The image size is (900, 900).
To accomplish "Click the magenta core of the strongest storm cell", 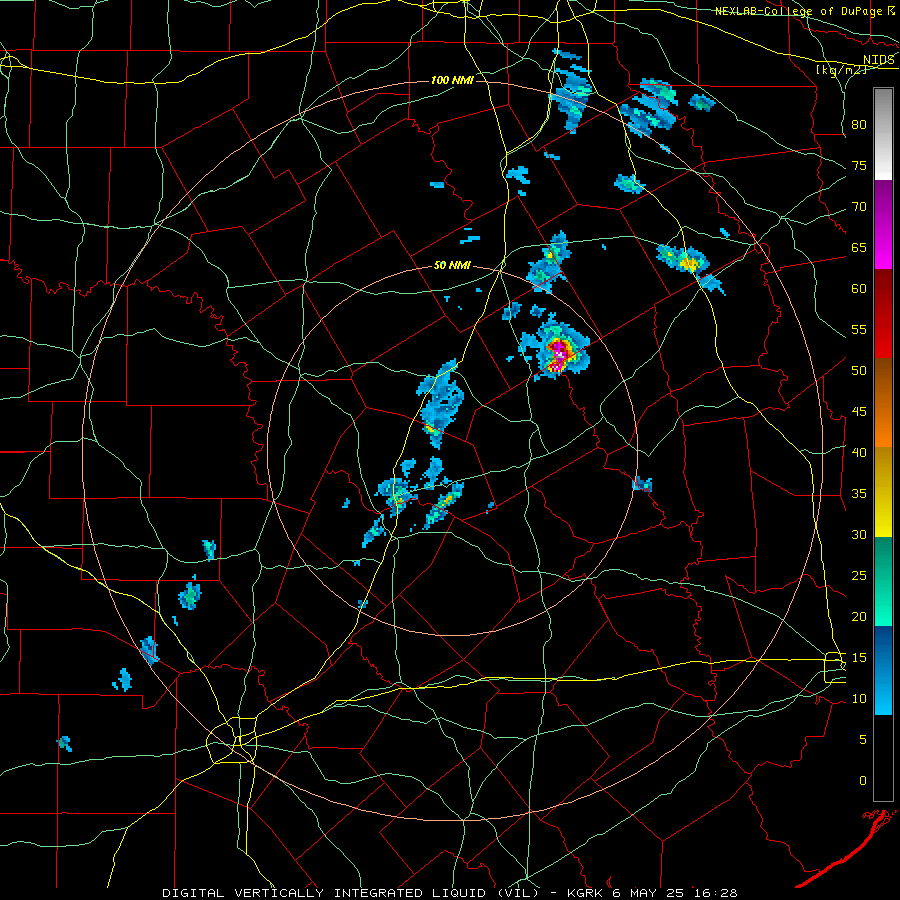I will pyautogui.click(x=558, y=354).
